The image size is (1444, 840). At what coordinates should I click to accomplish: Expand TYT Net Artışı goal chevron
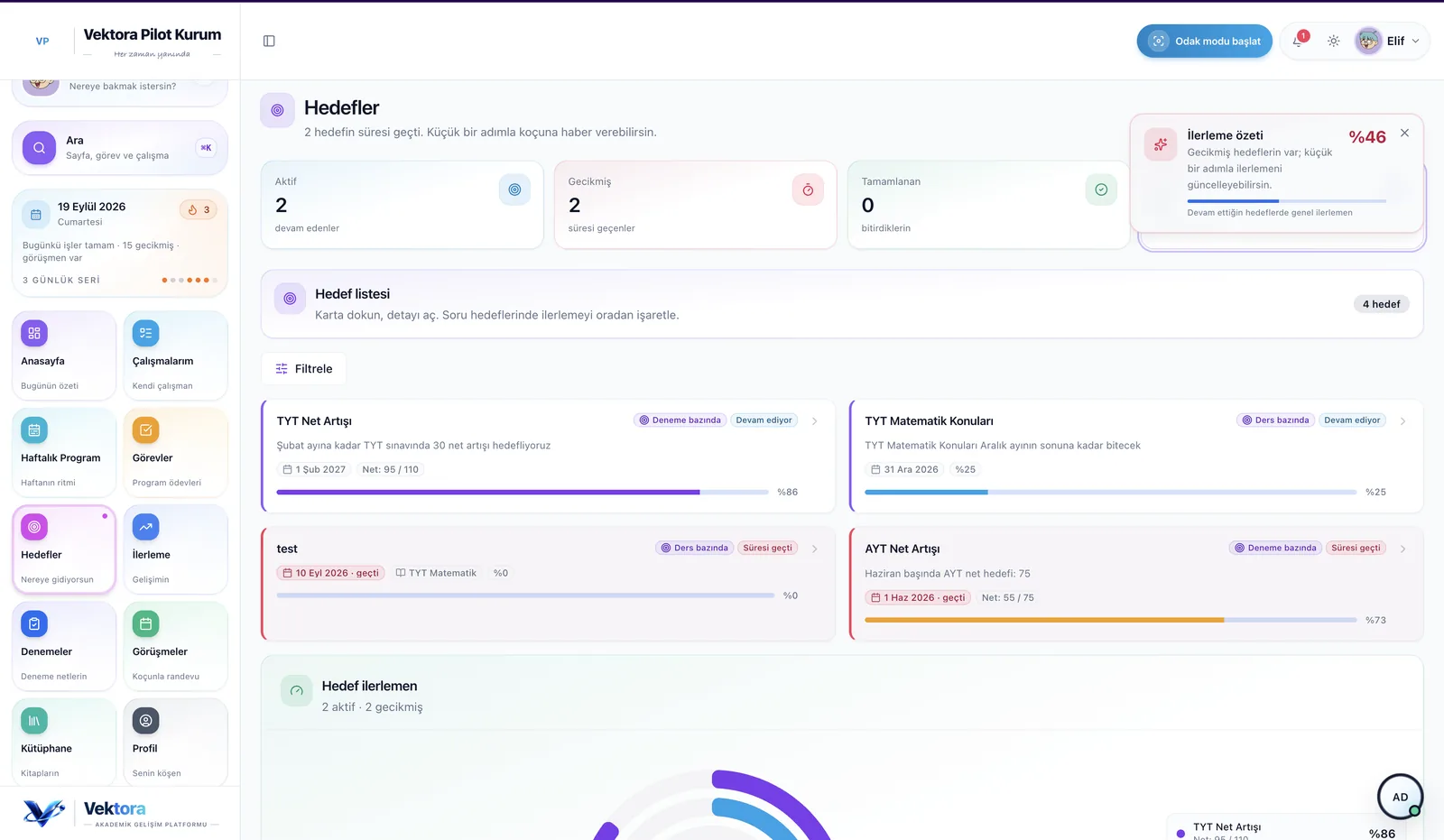point(814,420)
